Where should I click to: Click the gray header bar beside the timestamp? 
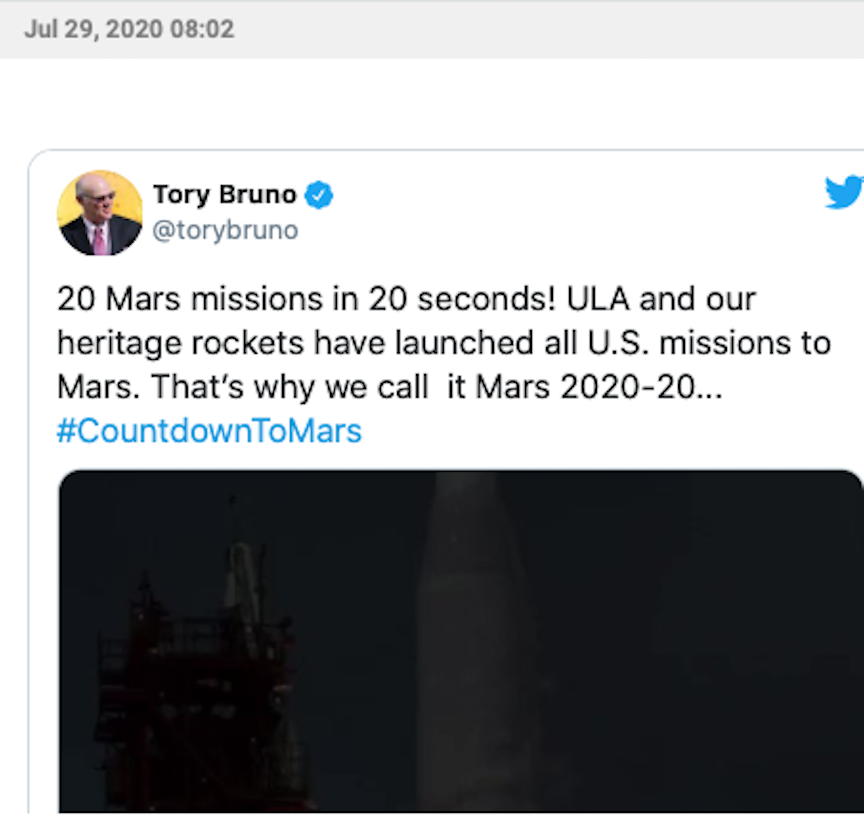[x=550, y=29]
